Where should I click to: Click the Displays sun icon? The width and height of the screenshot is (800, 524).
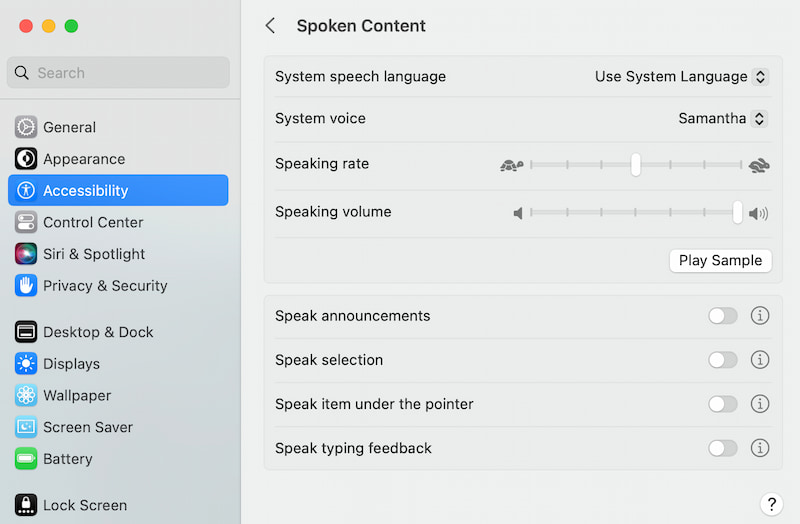(26, 364)
